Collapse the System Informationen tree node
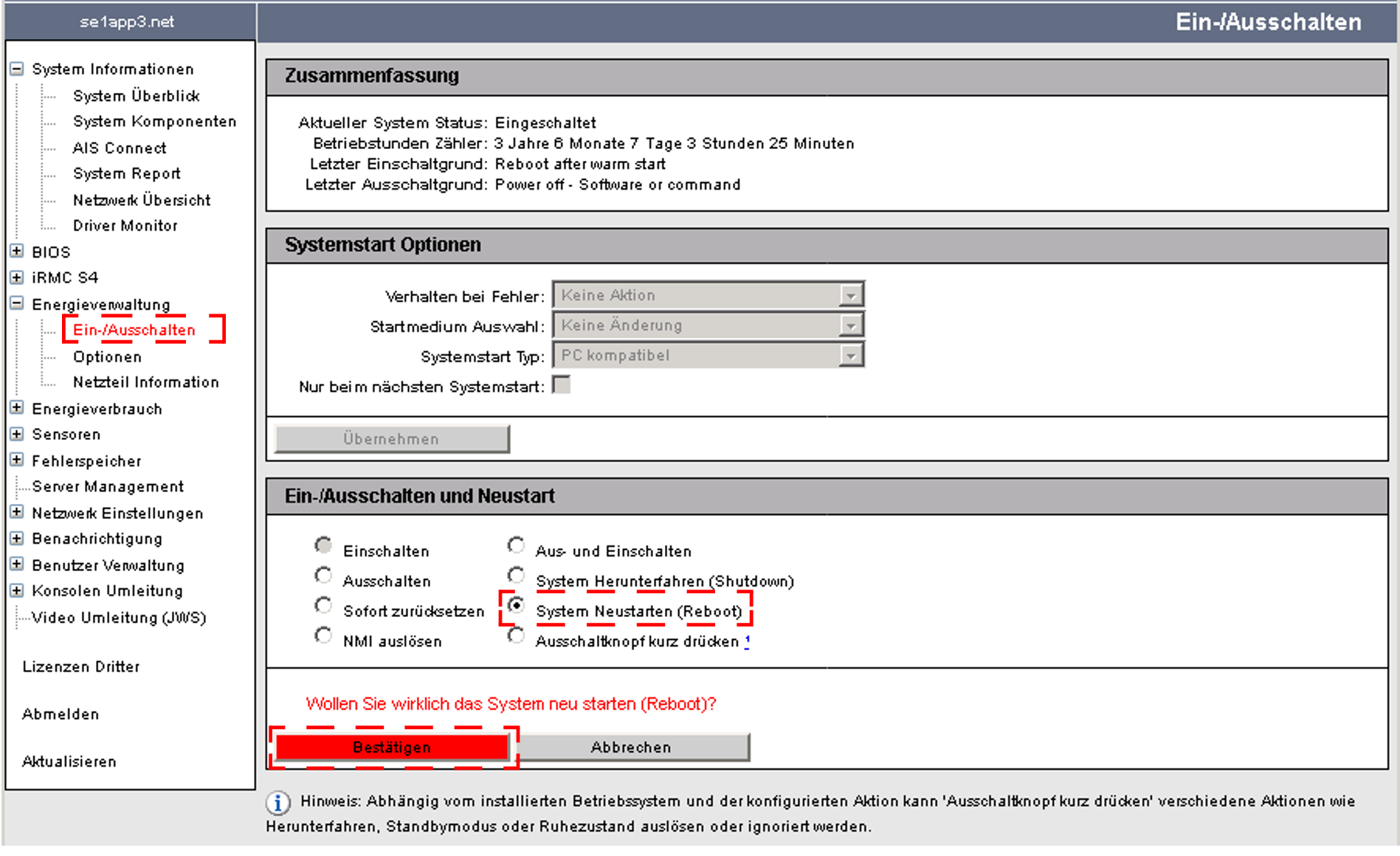The width and height of the screenshot is (1400, 856). tap(16, 69)
